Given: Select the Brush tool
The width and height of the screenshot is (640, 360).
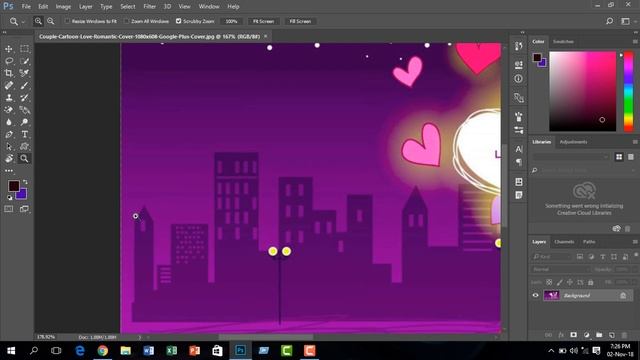Looking at the screenshot, I should click(24, 85).
